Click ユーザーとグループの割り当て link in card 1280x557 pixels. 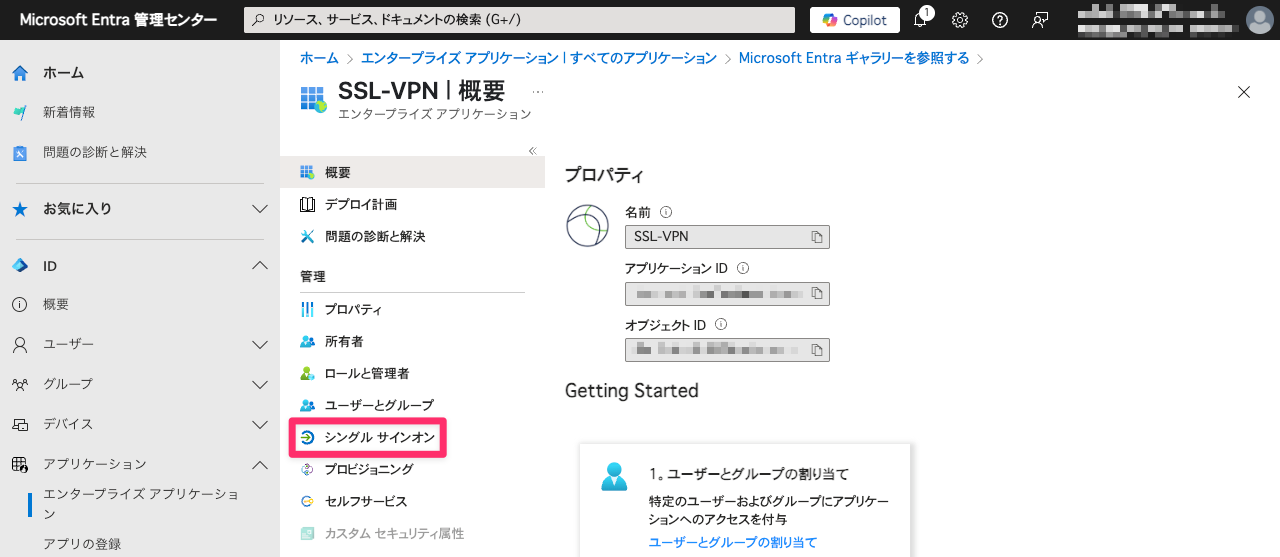[733, 542]
